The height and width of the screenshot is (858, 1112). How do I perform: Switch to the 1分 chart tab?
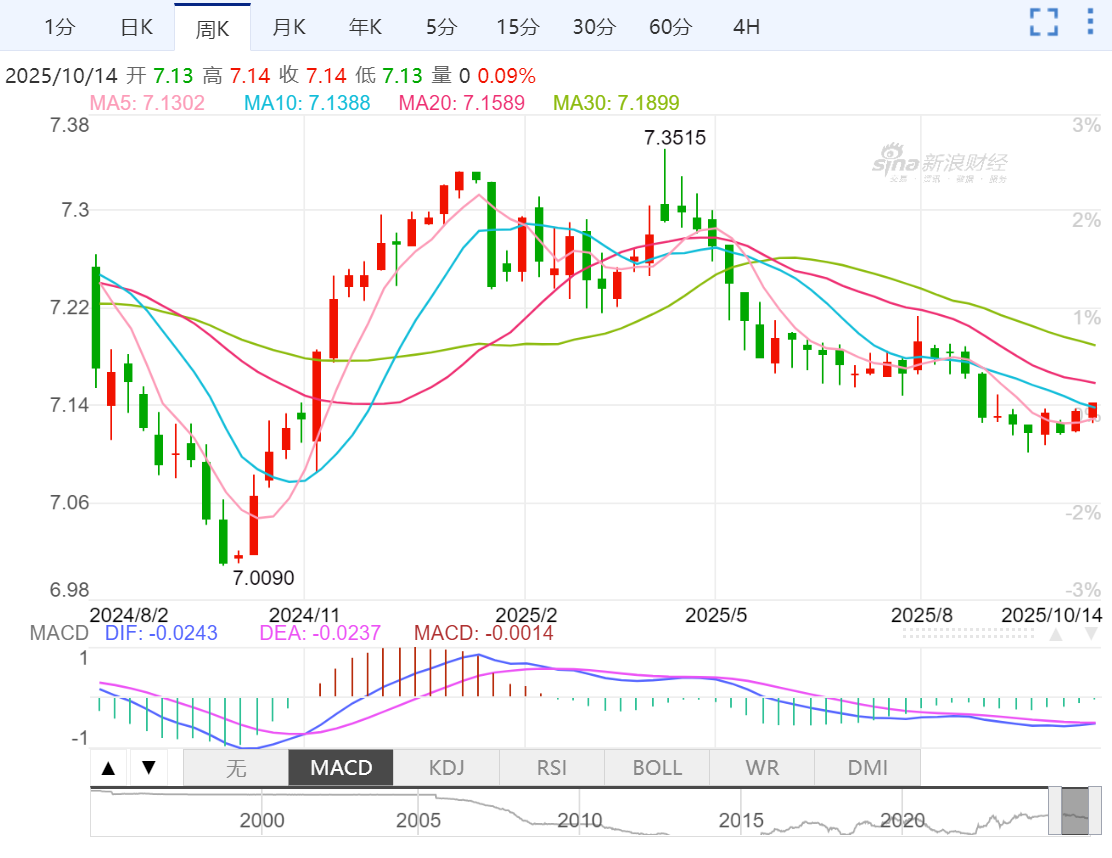coord(60,27)
